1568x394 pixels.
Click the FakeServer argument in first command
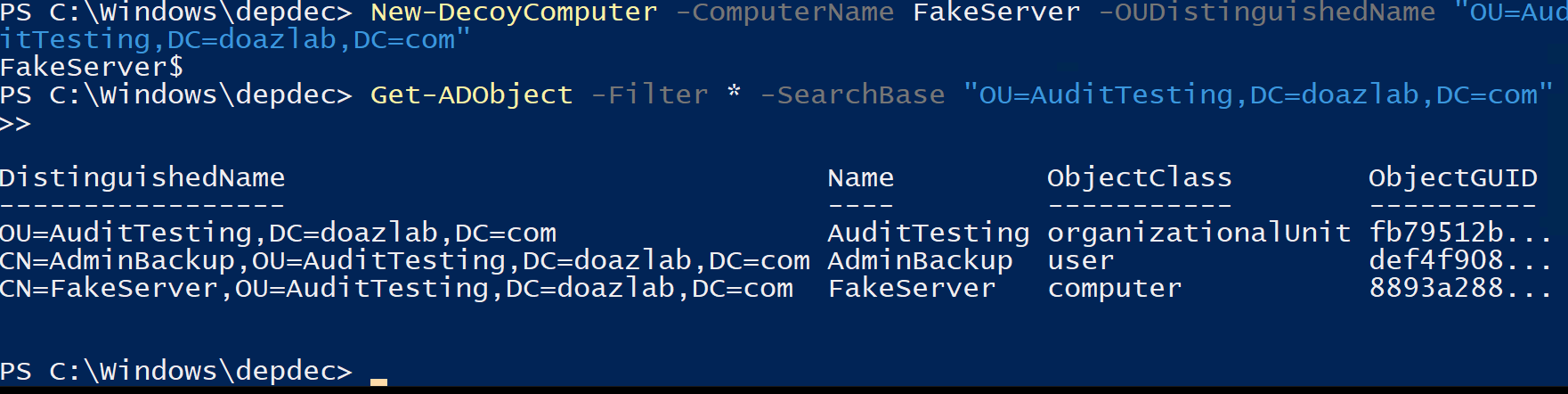point(996,12)
